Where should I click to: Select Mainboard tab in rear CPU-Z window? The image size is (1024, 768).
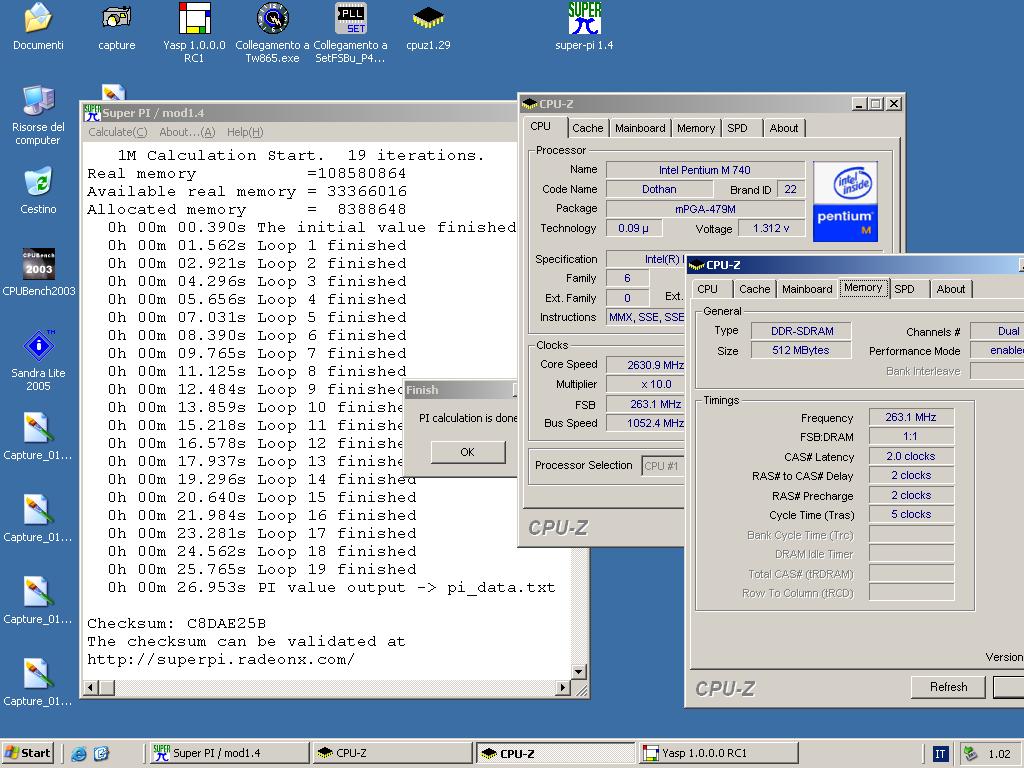tap(640, 128)
